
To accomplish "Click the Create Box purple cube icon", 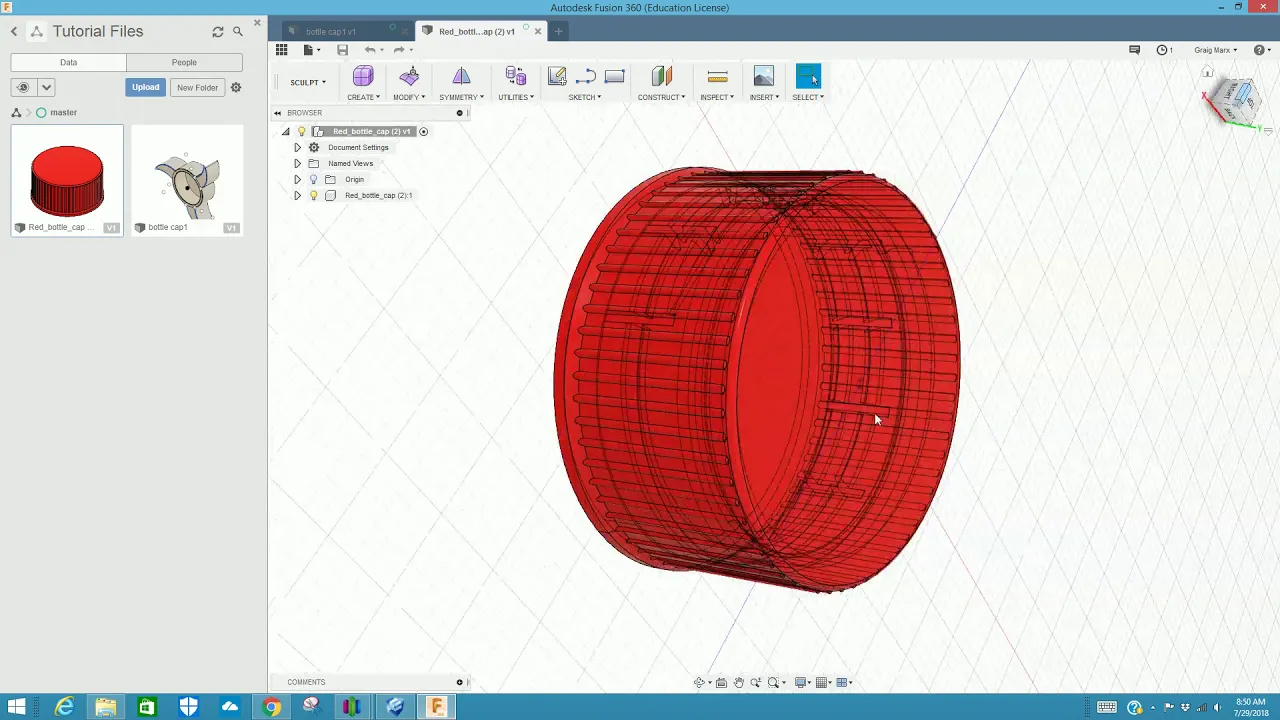I will pos(362,77).
